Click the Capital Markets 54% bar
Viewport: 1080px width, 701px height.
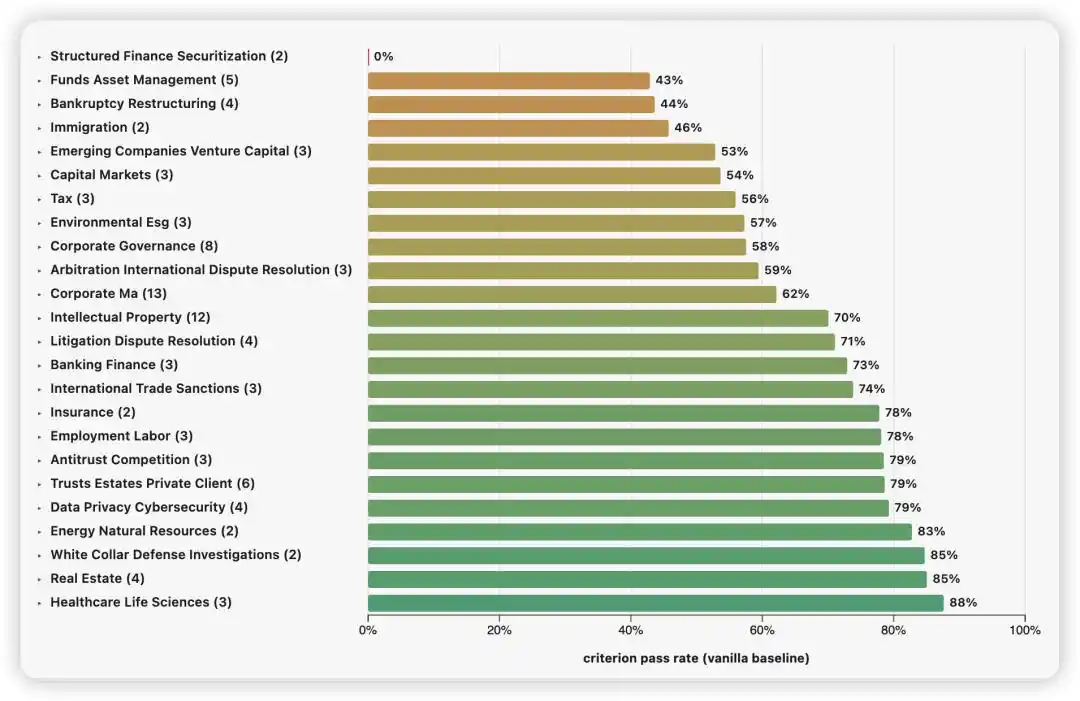pos(544,176)
